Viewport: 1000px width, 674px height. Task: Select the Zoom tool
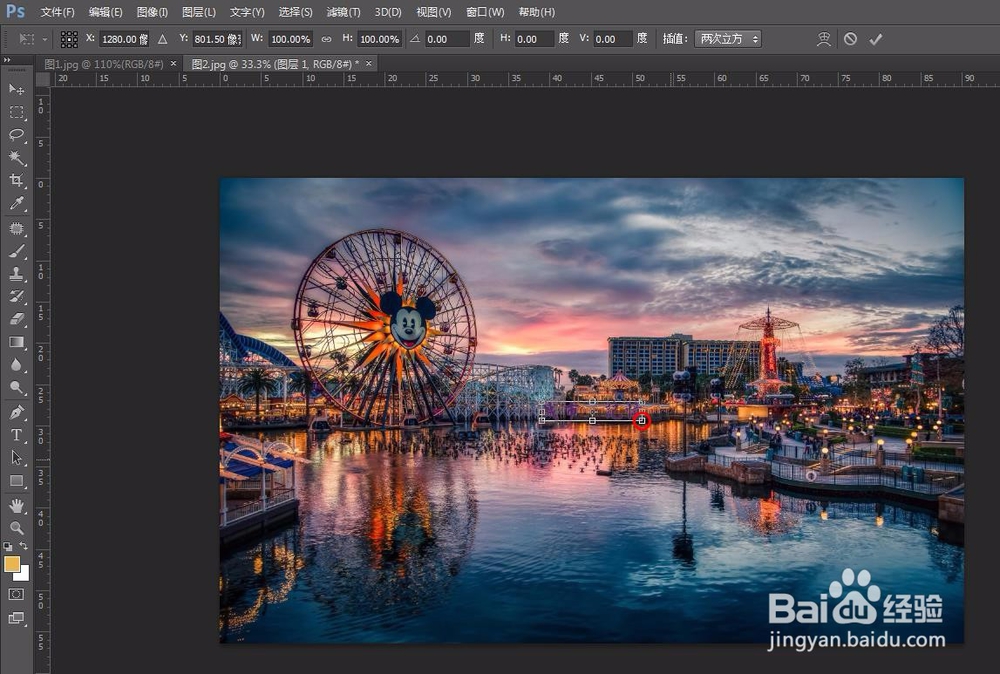tap(17, 528)
